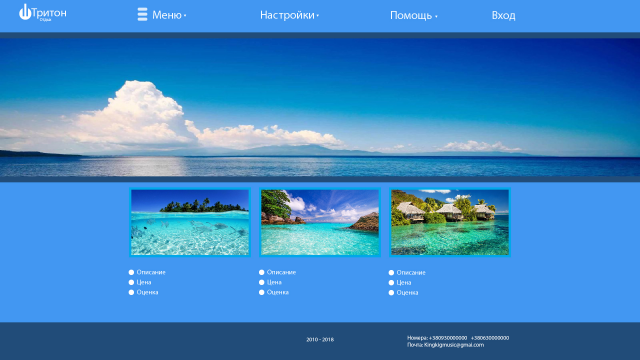Click the 2010 - 2018 footer text
640x360 pixels.
tap(320, 340)
